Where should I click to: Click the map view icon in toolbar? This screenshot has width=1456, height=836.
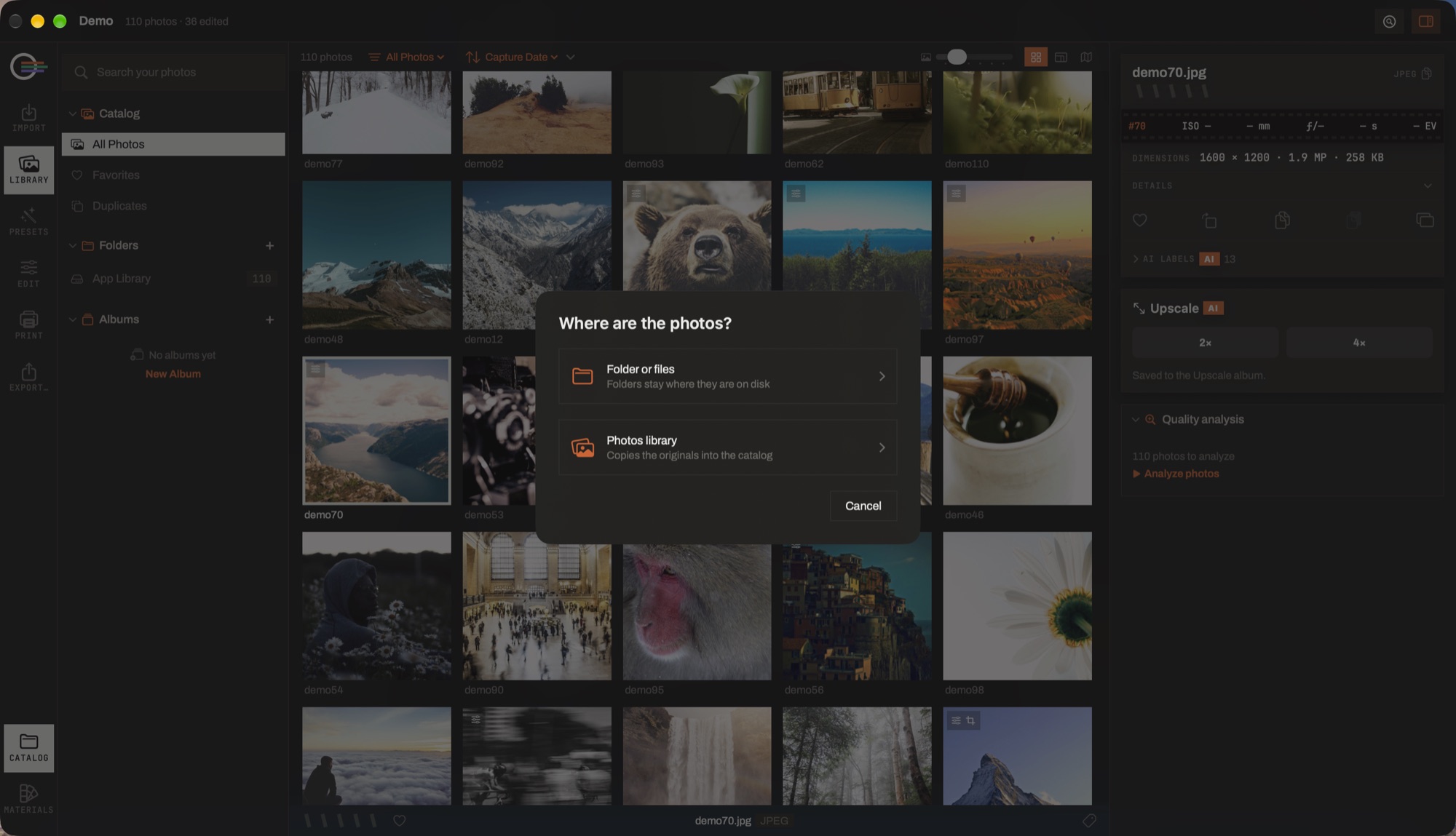coord(1085,57)
